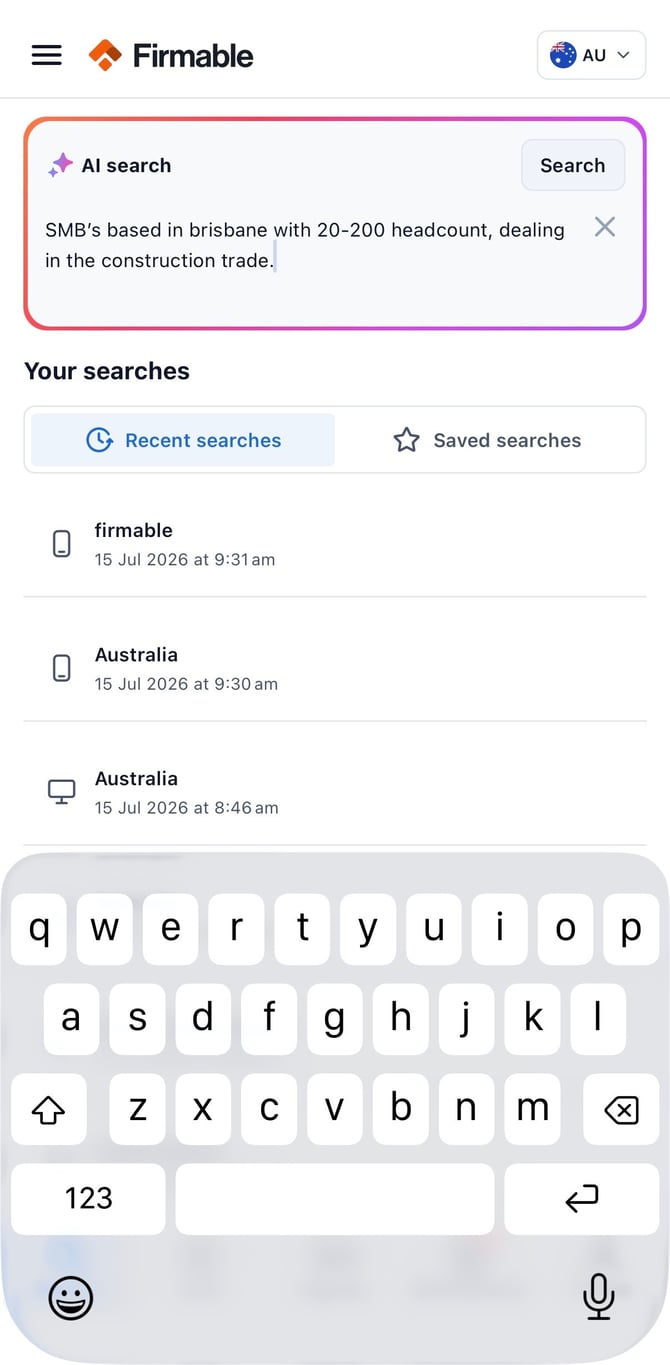Clear the AI search text with X

click(604, 227)
